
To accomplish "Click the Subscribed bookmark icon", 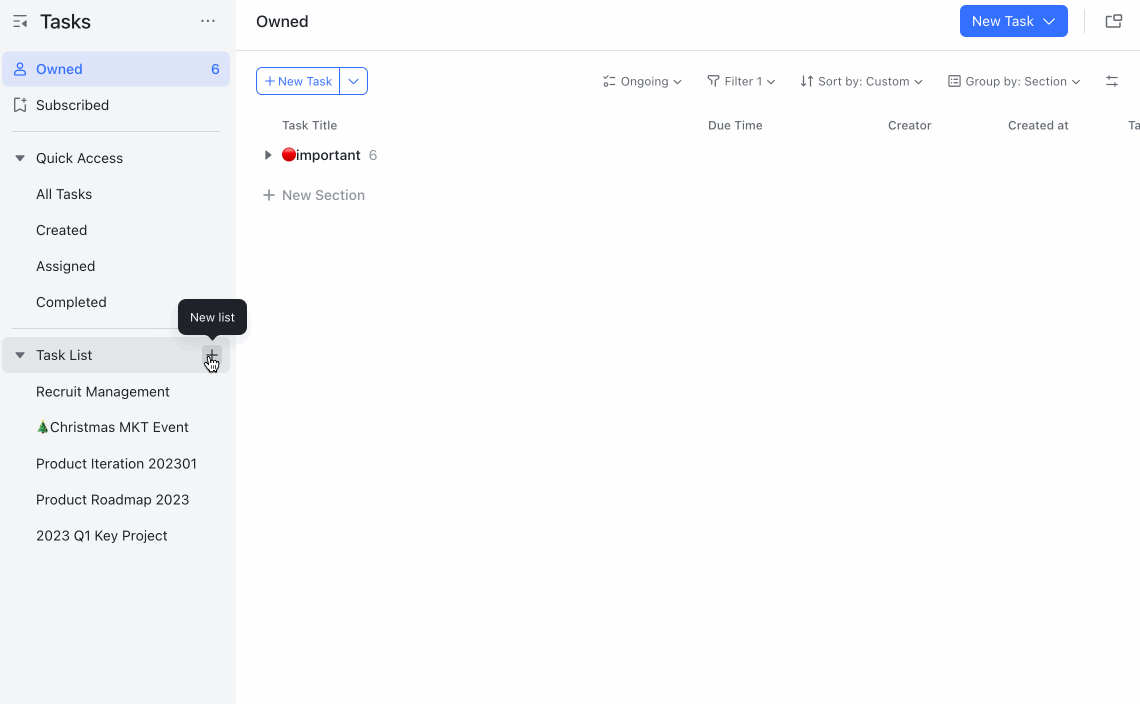I will tap(20, 105).
